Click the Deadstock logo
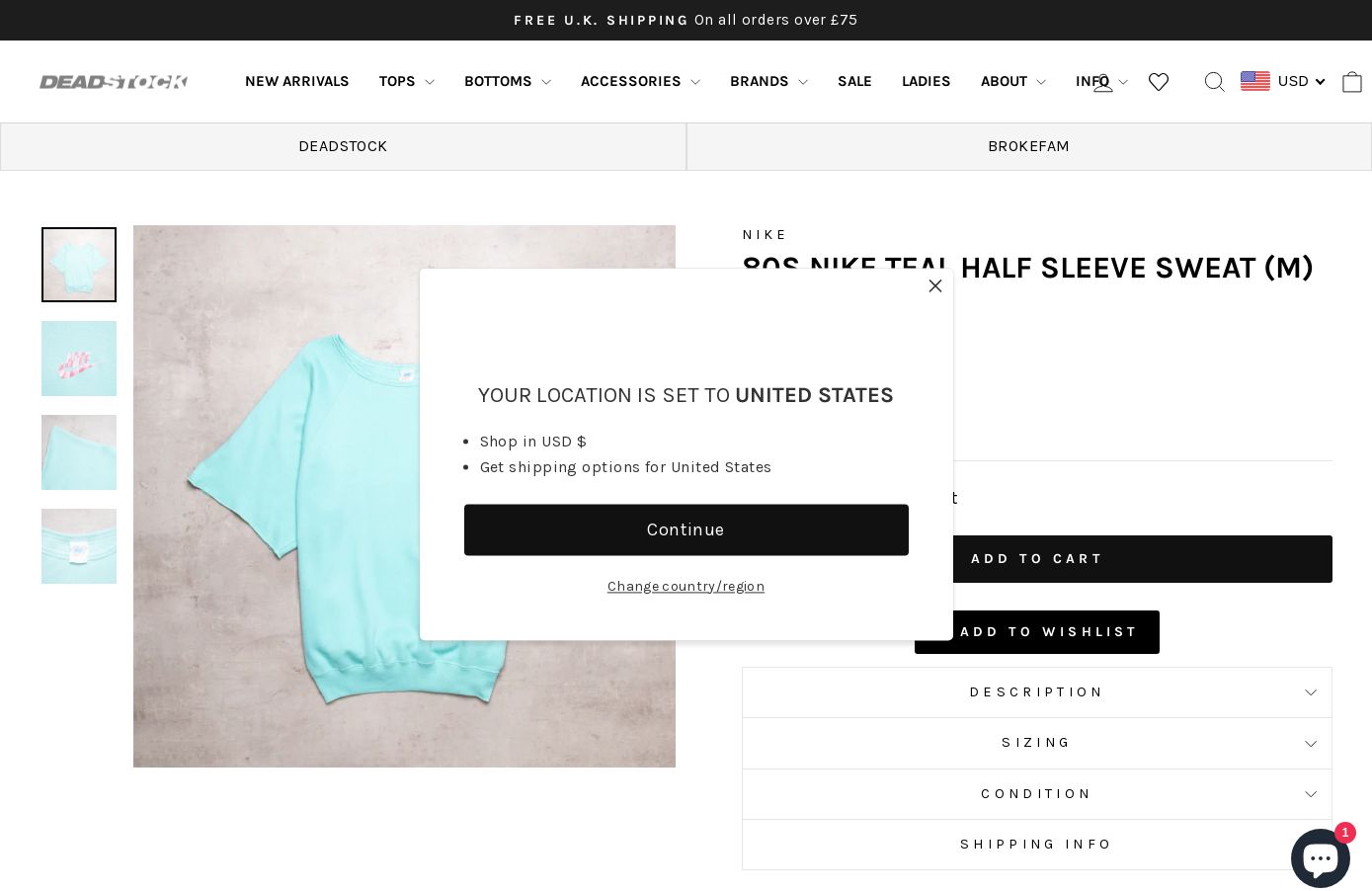 [x=114, y=82]
